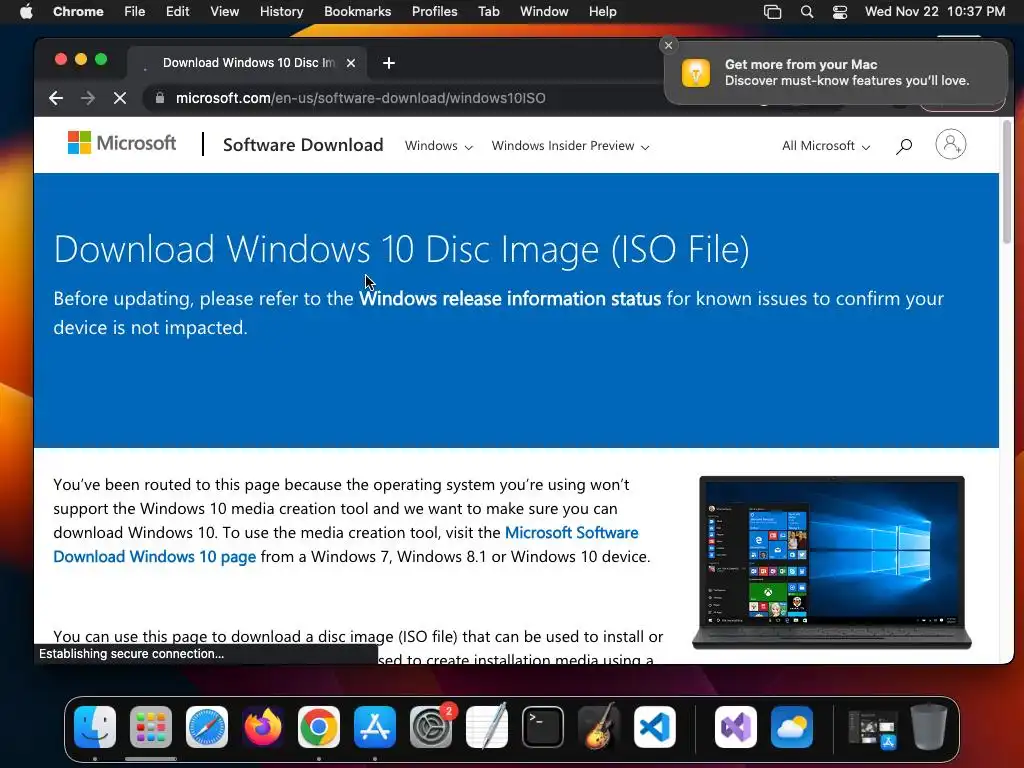
Task: Expand the All Microsoft dropdown
Action: coord(826,146)
